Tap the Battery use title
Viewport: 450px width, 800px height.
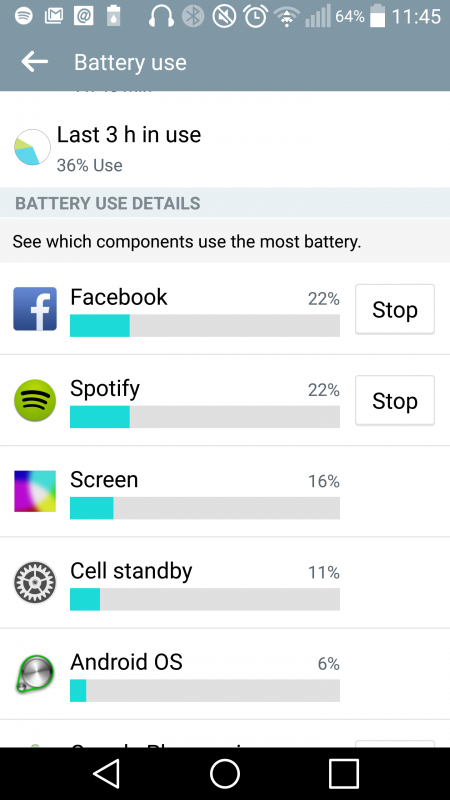coord(130,62)
